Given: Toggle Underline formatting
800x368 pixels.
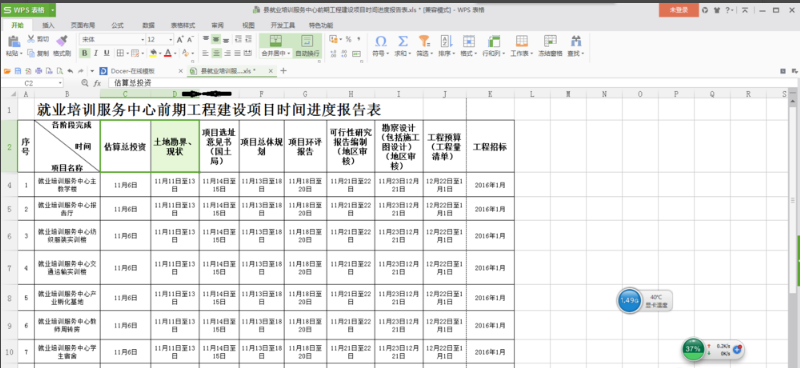Looking at the screenshot, I should [x=107, y=53].
